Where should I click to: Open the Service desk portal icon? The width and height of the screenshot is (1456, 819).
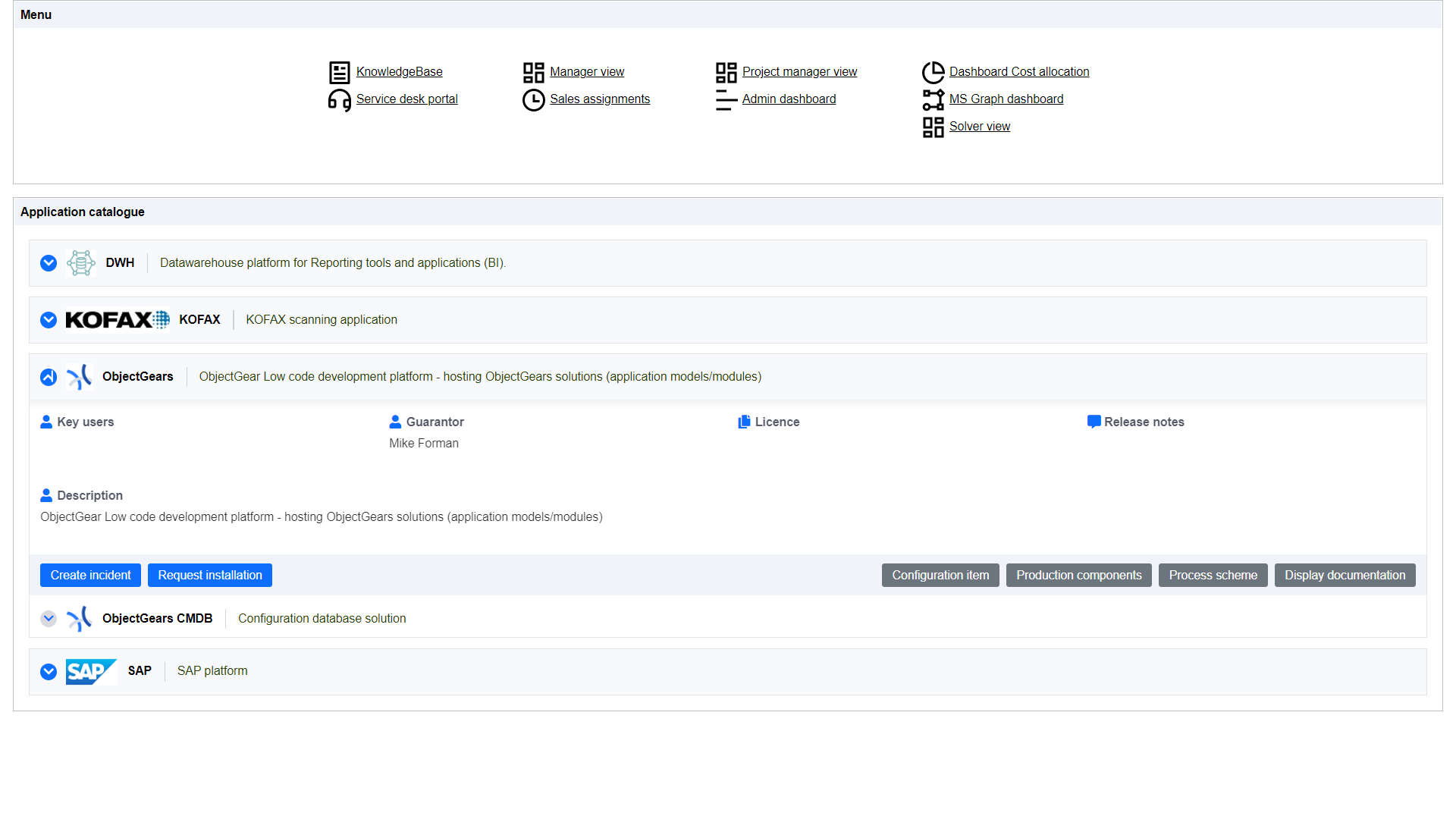pos(338,99)
